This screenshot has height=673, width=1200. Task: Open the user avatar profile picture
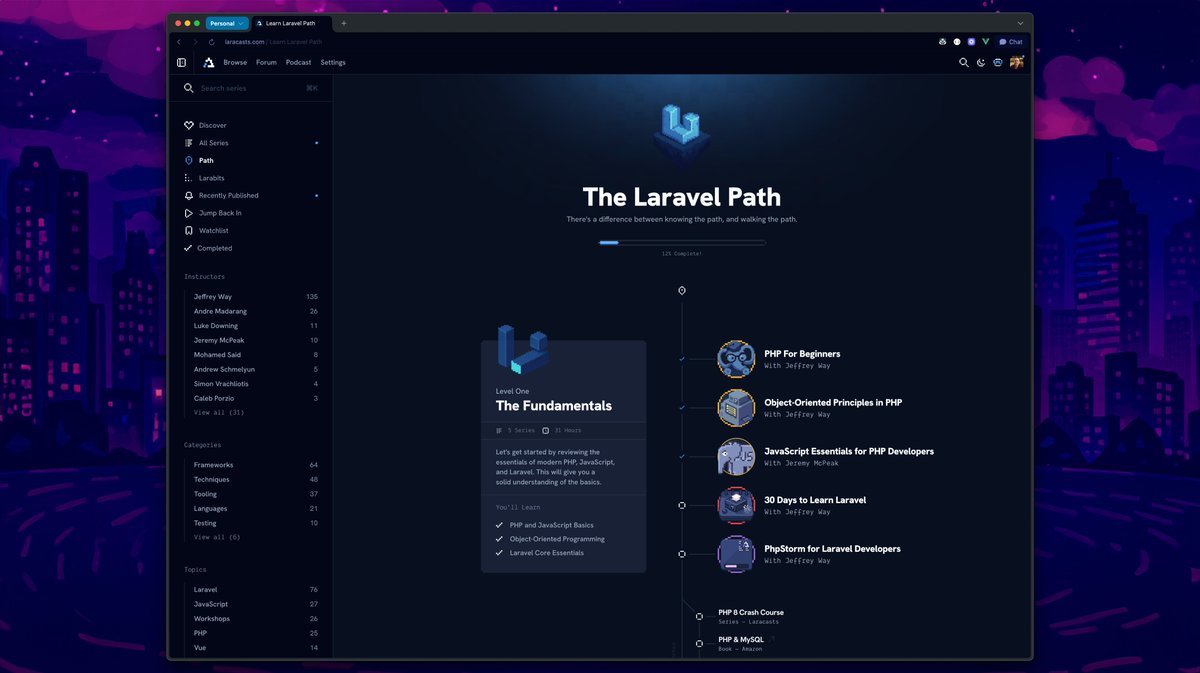click(1016, 62)
